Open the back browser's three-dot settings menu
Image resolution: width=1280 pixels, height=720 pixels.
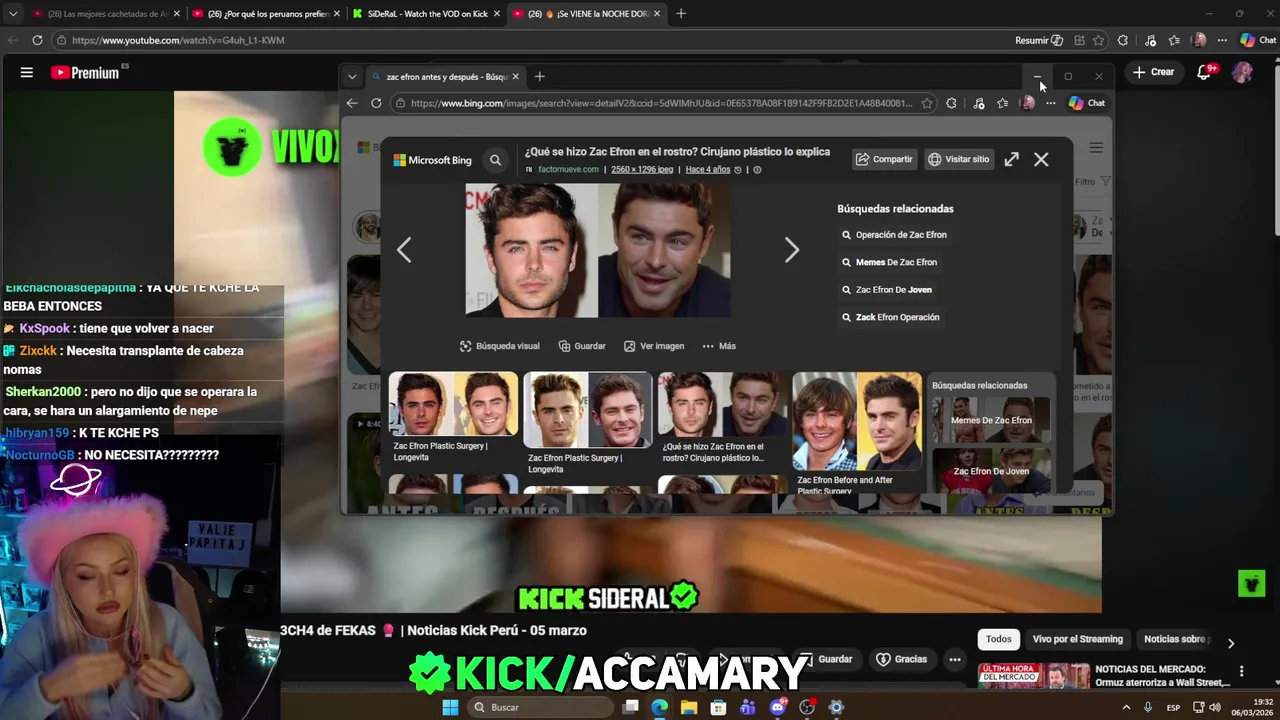(1222, 40)
